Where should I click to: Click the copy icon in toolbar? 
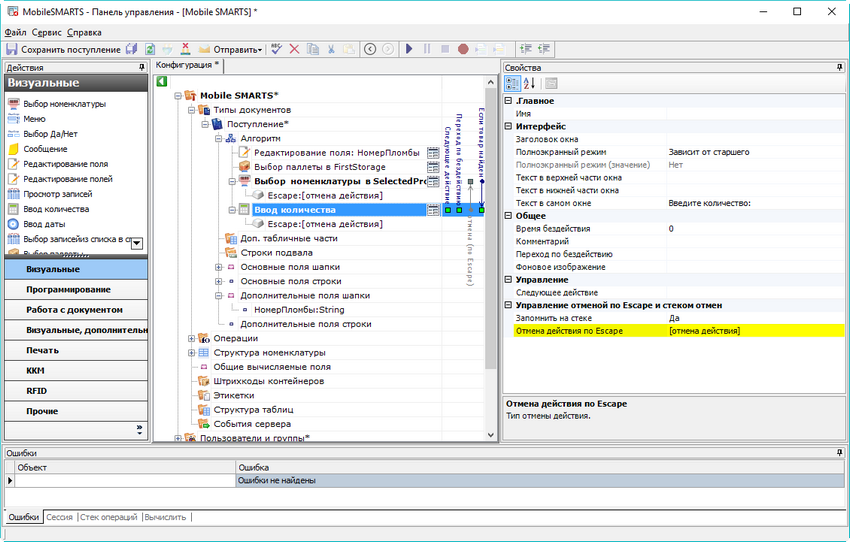[313, 49]
